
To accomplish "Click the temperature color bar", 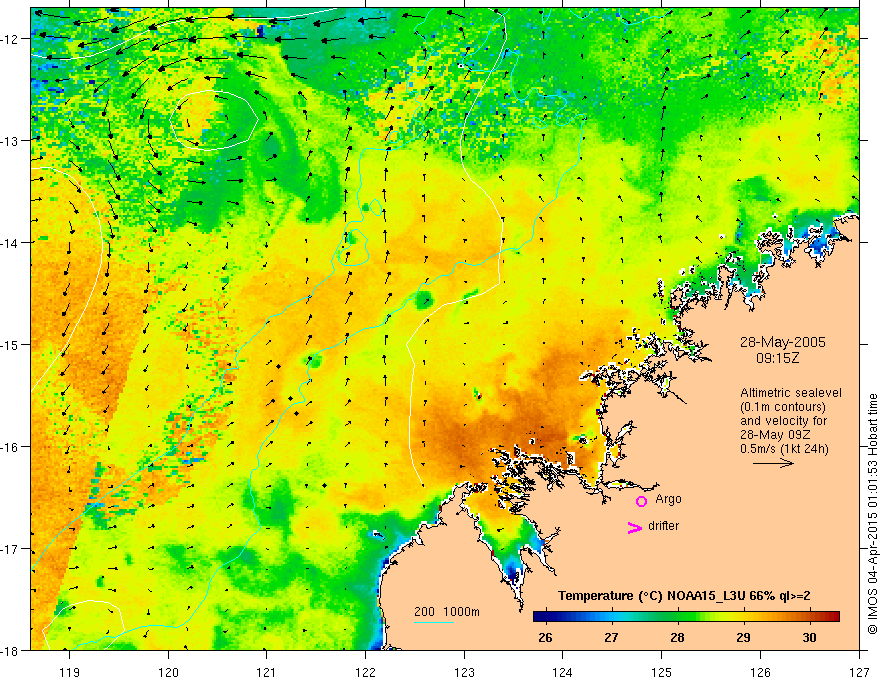I will tap(686, 617).
